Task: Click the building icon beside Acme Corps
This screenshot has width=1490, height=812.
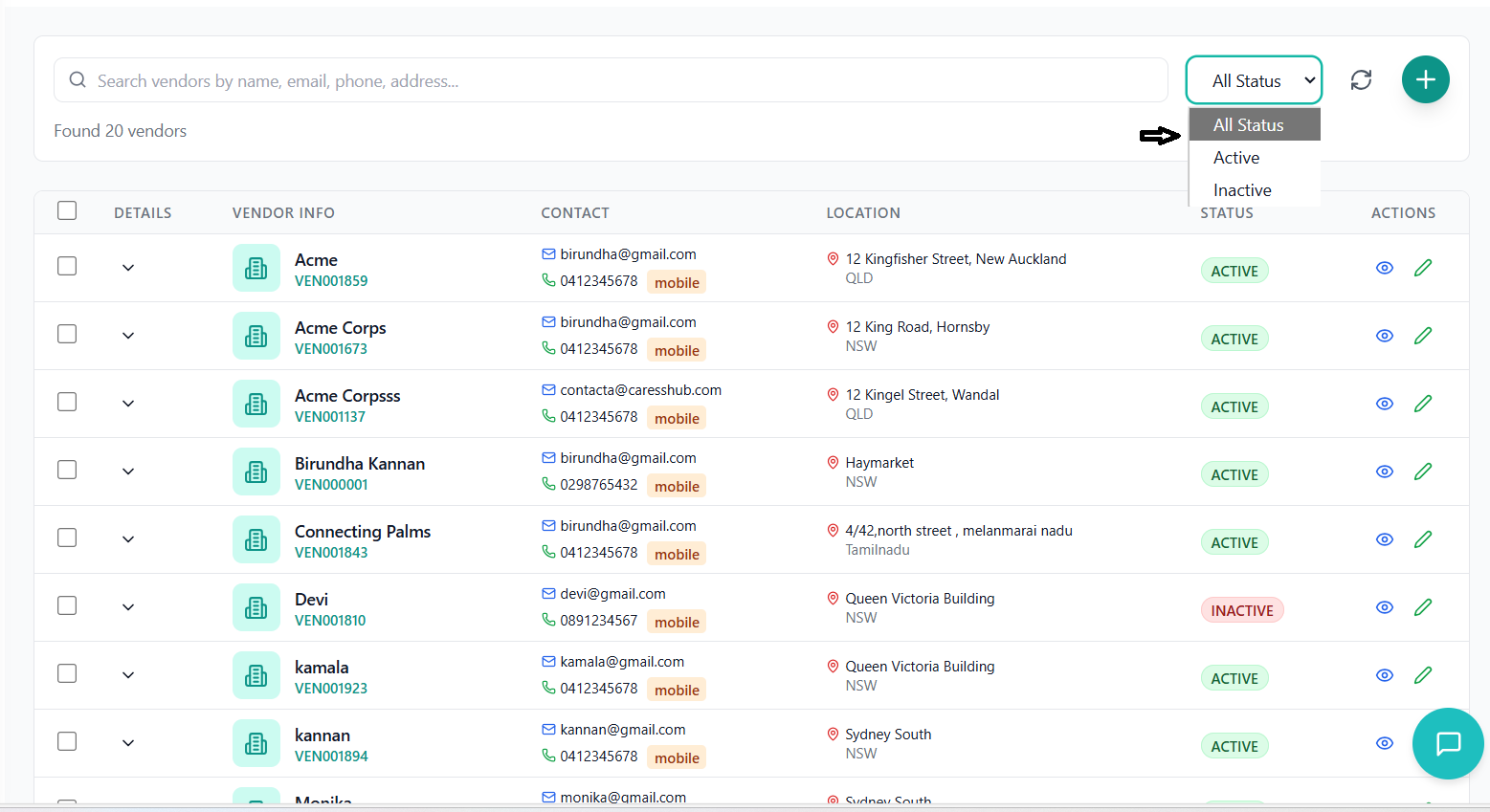Action: pos(256,336)
